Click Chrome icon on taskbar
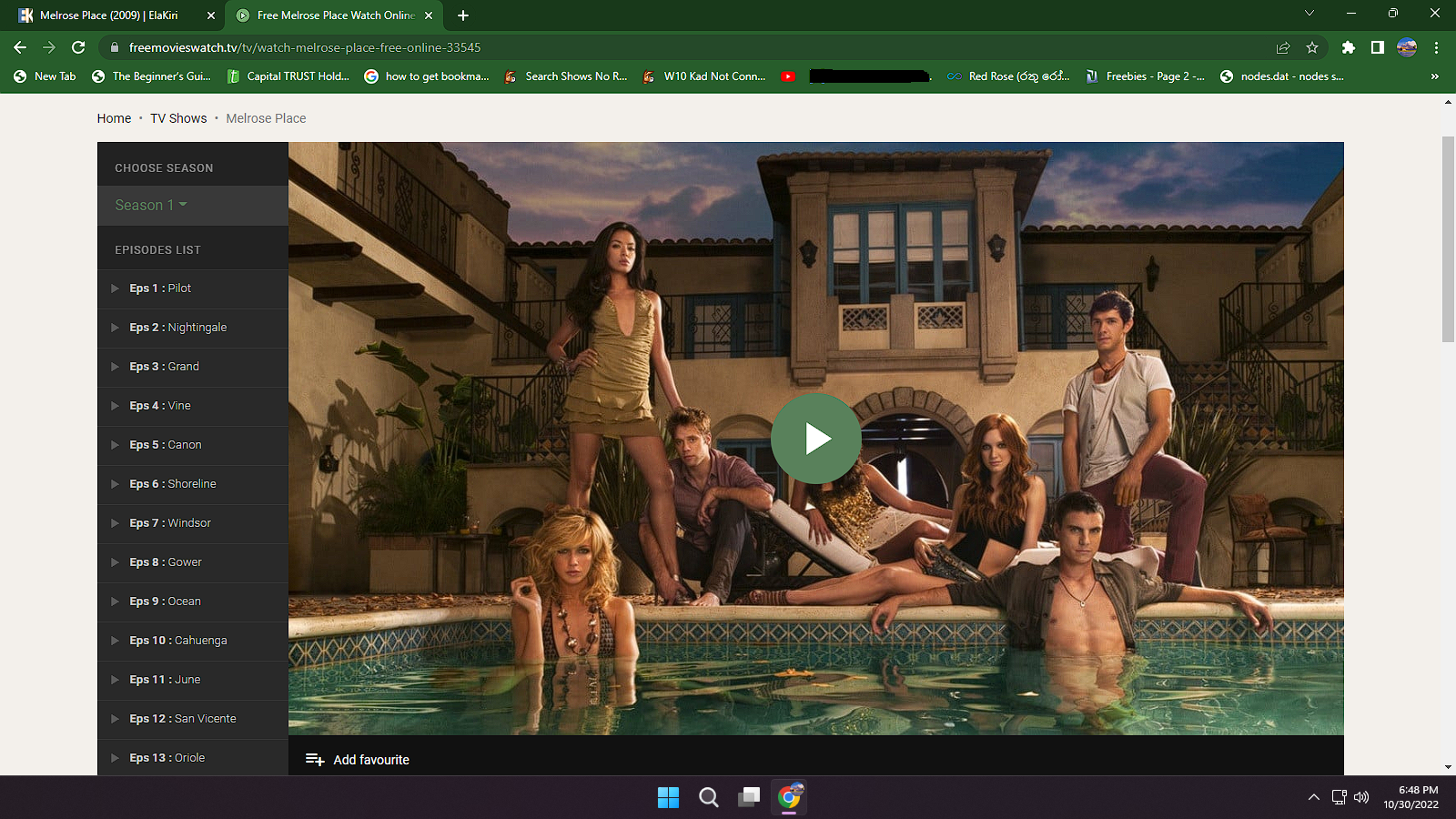Viewport: 1456px width, 819px height. pos(789,797)
